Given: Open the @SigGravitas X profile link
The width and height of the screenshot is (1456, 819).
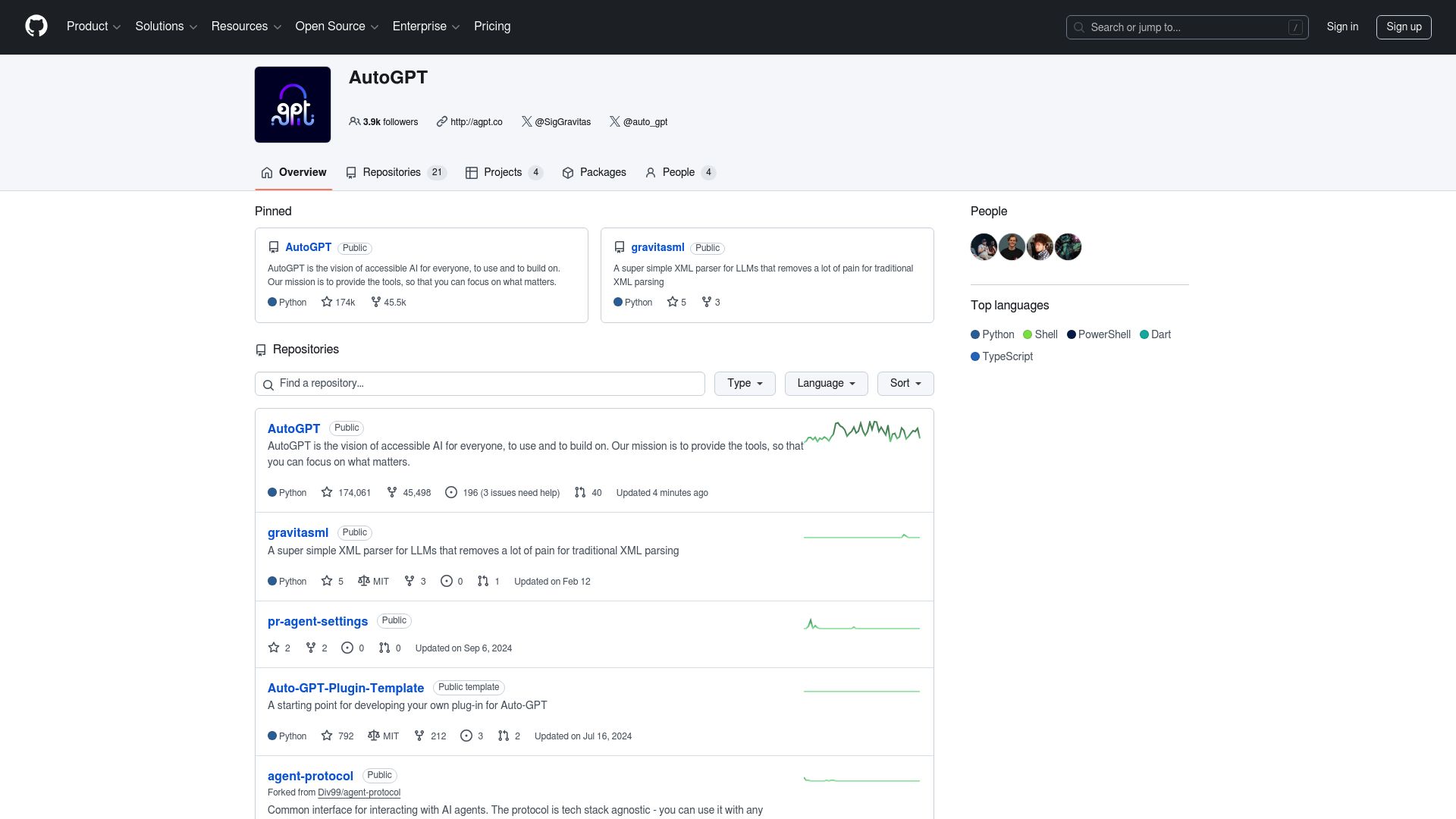Looking at the screenshot, I should pos(563,122).
